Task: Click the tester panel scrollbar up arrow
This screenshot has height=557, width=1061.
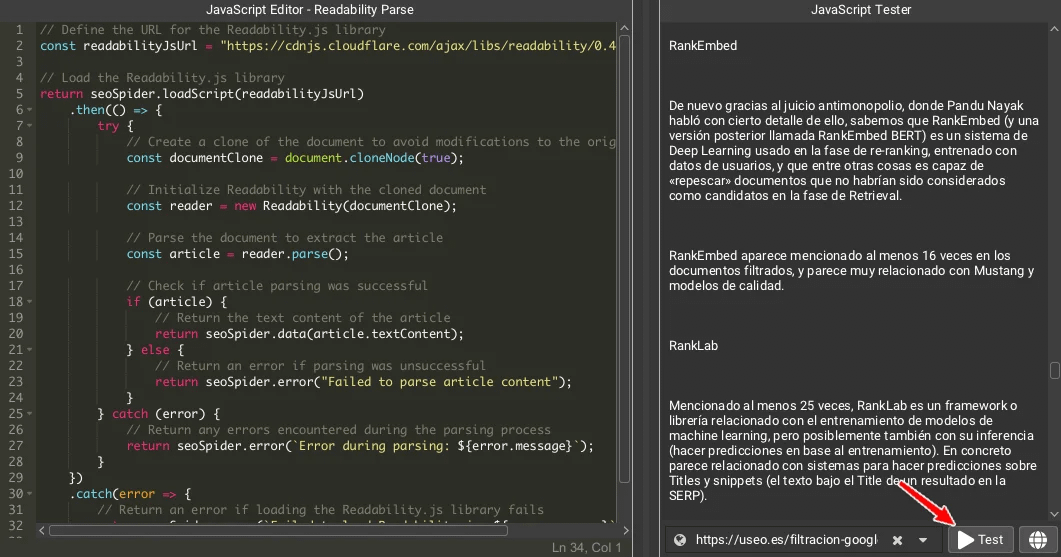Action: click(1054, 28)
